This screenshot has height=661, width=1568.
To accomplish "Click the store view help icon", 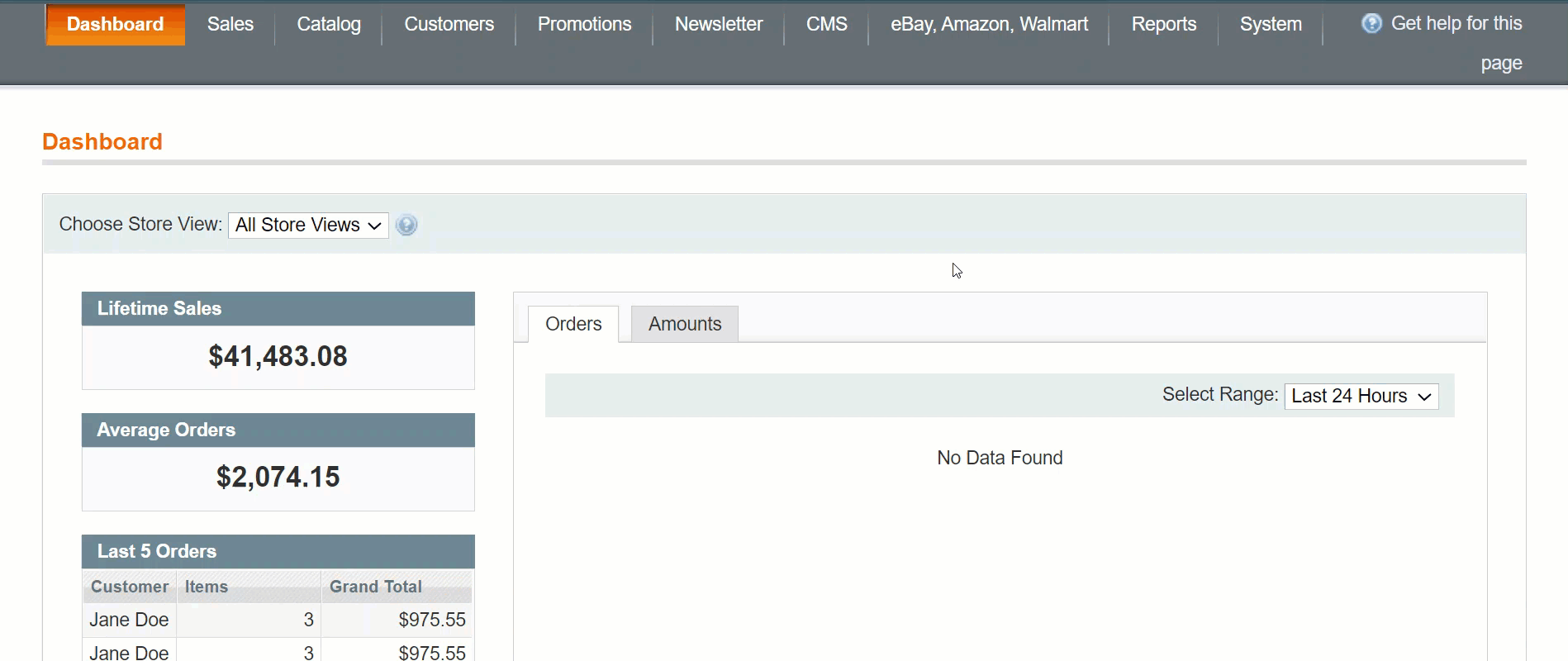I will 406,225.
